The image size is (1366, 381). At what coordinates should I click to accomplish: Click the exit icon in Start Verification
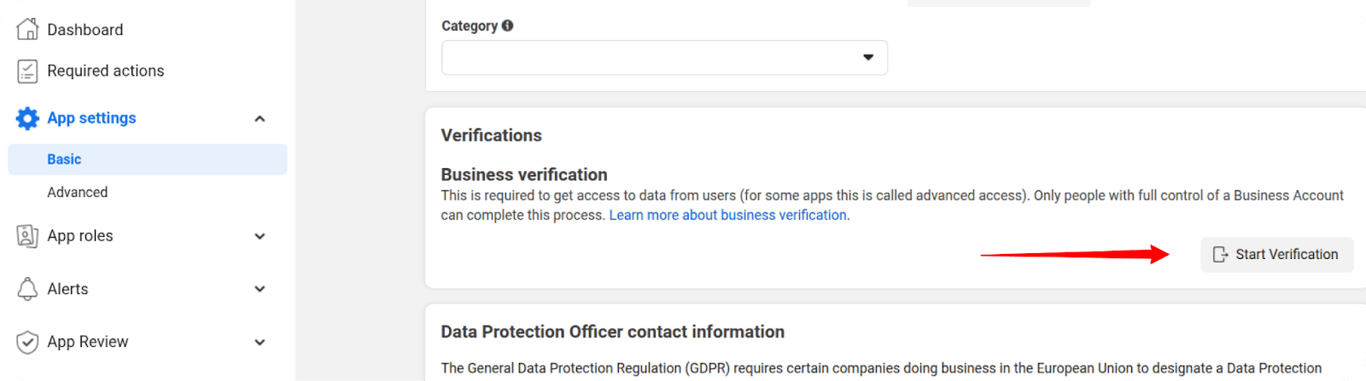coord(1220,254)
